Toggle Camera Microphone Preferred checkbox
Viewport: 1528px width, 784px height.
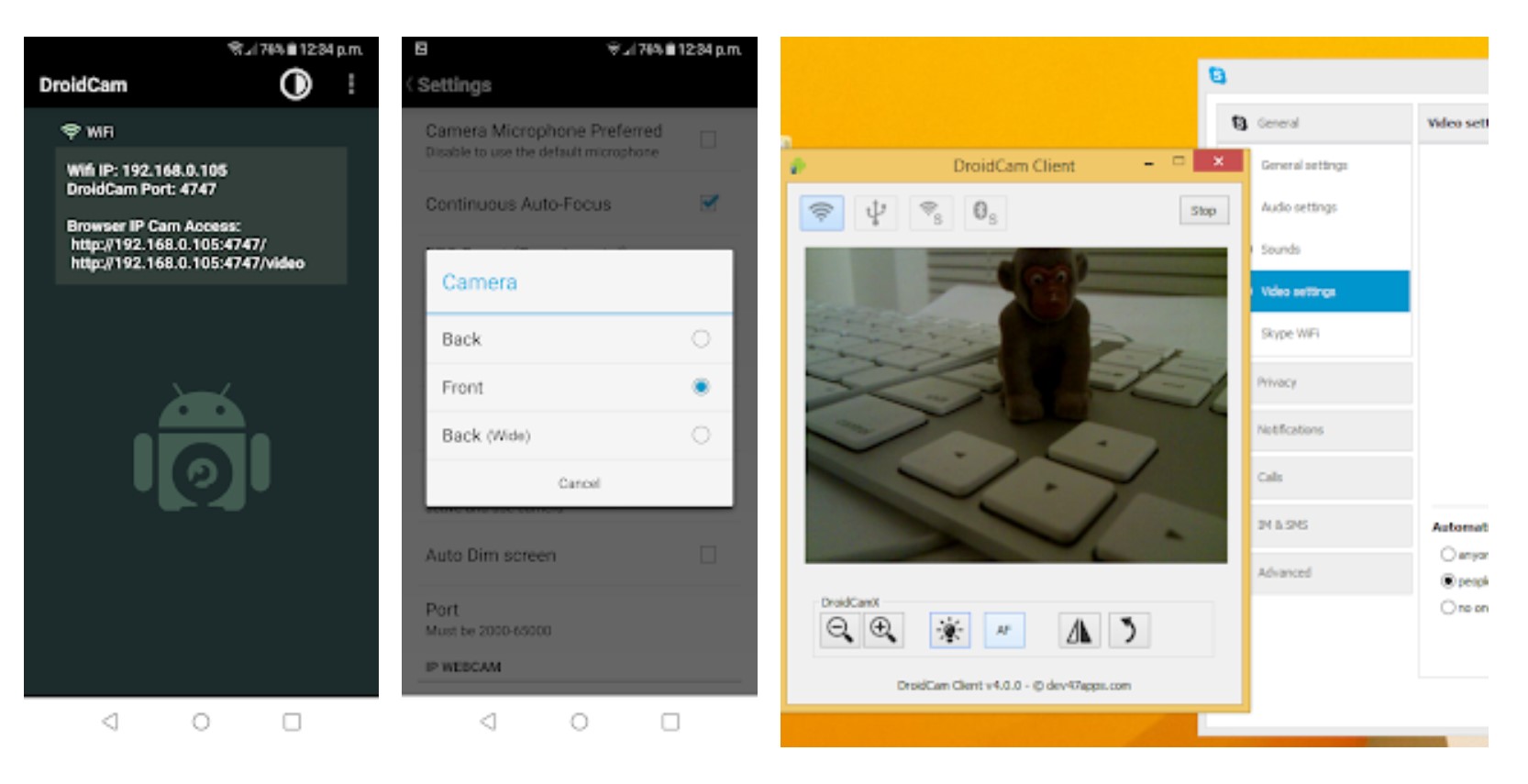[708, 139]
